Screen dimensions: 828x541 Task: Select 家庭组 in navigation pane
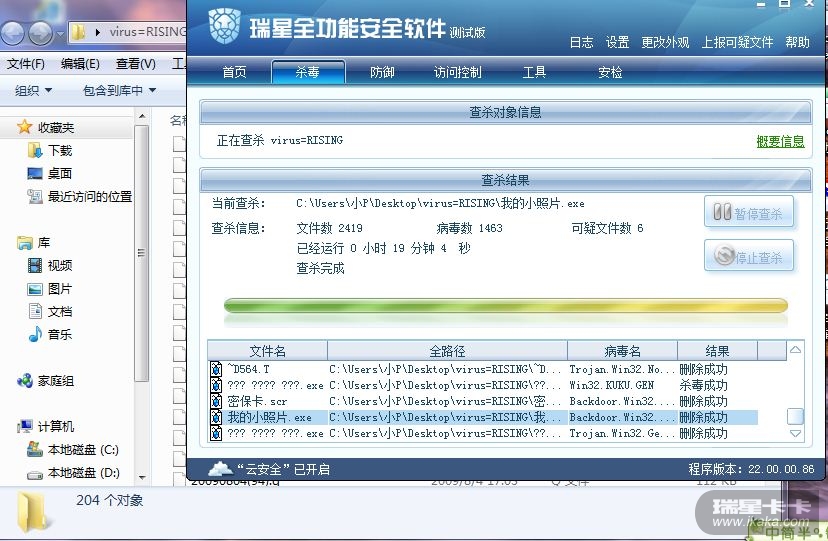tap(55, 381)
